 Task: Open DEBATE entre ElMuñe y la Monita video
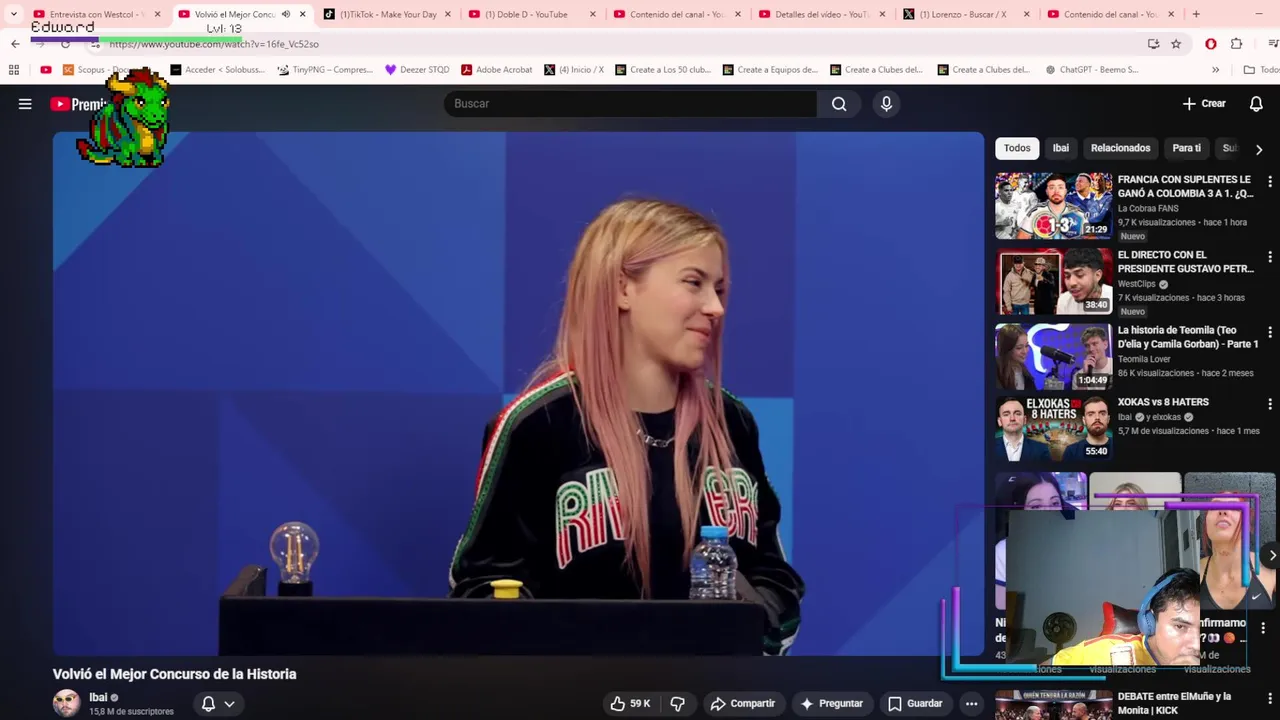coord(1174,703)
